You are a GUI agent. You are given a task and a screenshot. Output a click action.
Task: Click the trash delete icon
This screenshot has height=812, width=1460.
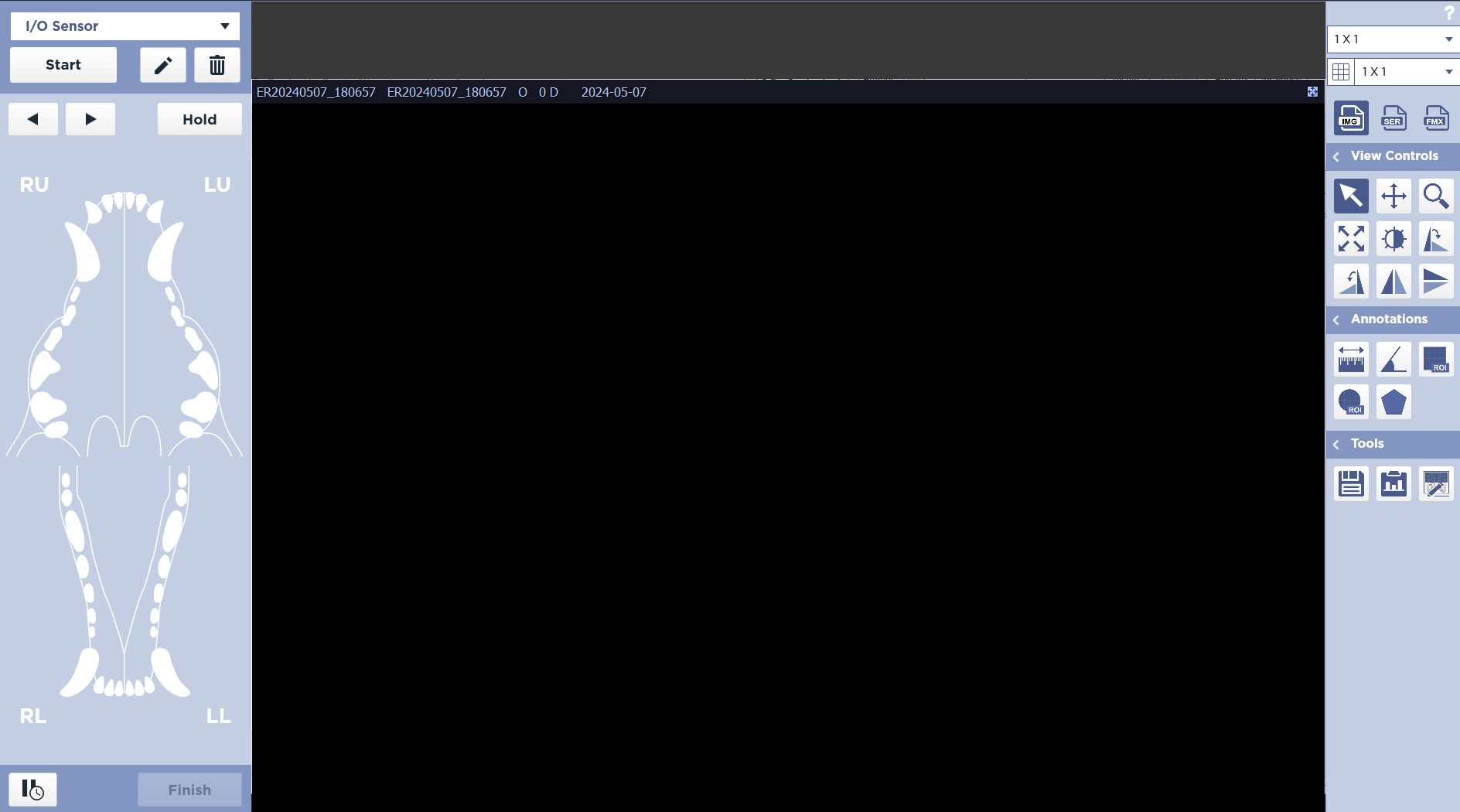[217, 65]
